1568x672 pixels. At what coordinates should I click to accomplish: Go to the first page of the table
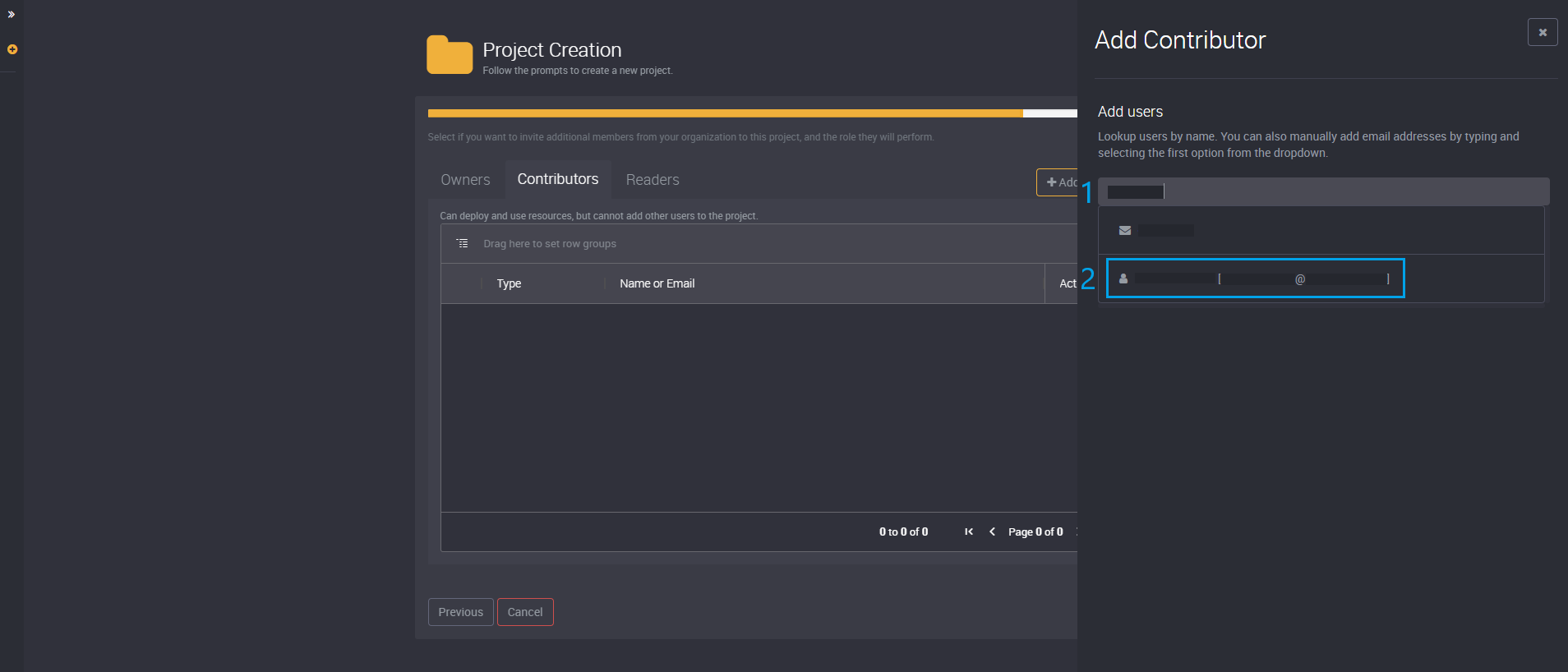tap(969, 532)
